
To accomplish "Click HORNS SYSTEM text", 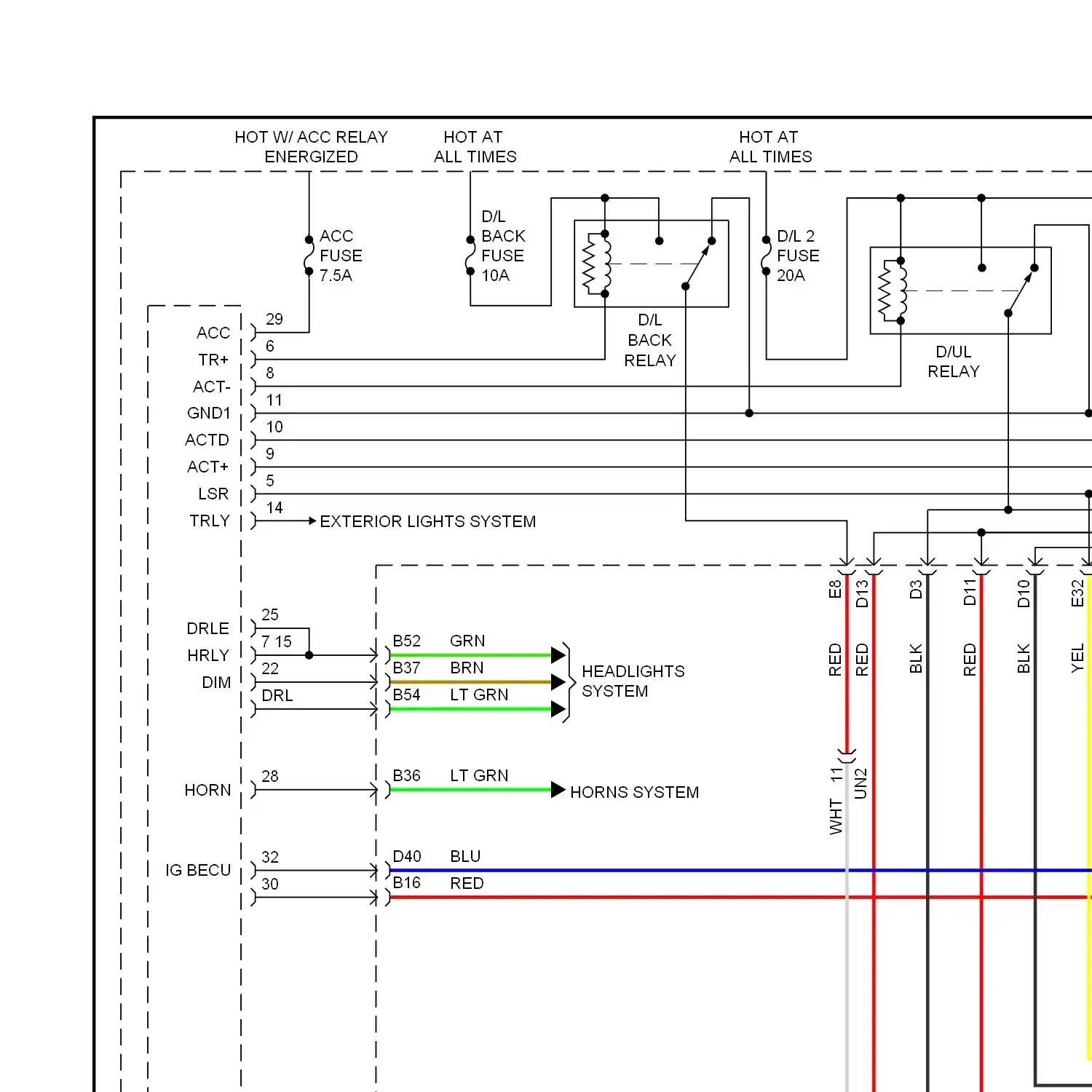I will (x=635, y=792).
